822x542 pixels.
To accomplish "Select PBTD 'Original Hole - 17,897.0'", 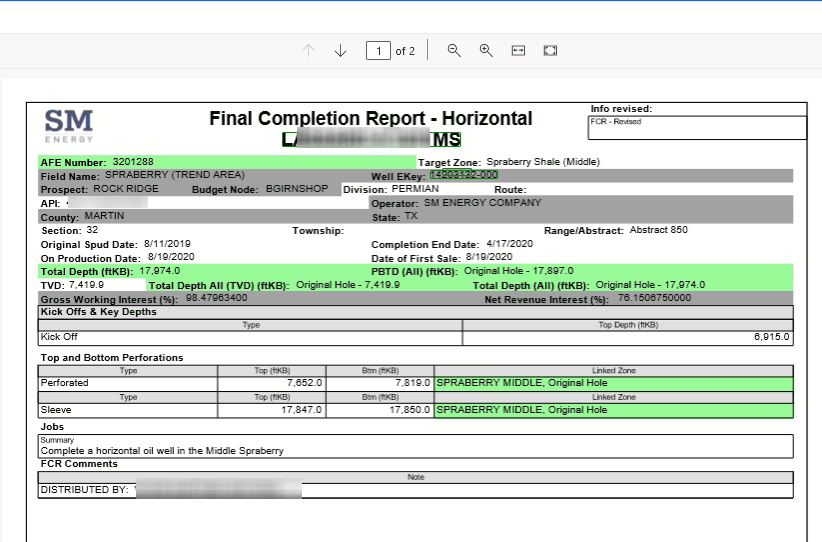I will tap(518, 271).
